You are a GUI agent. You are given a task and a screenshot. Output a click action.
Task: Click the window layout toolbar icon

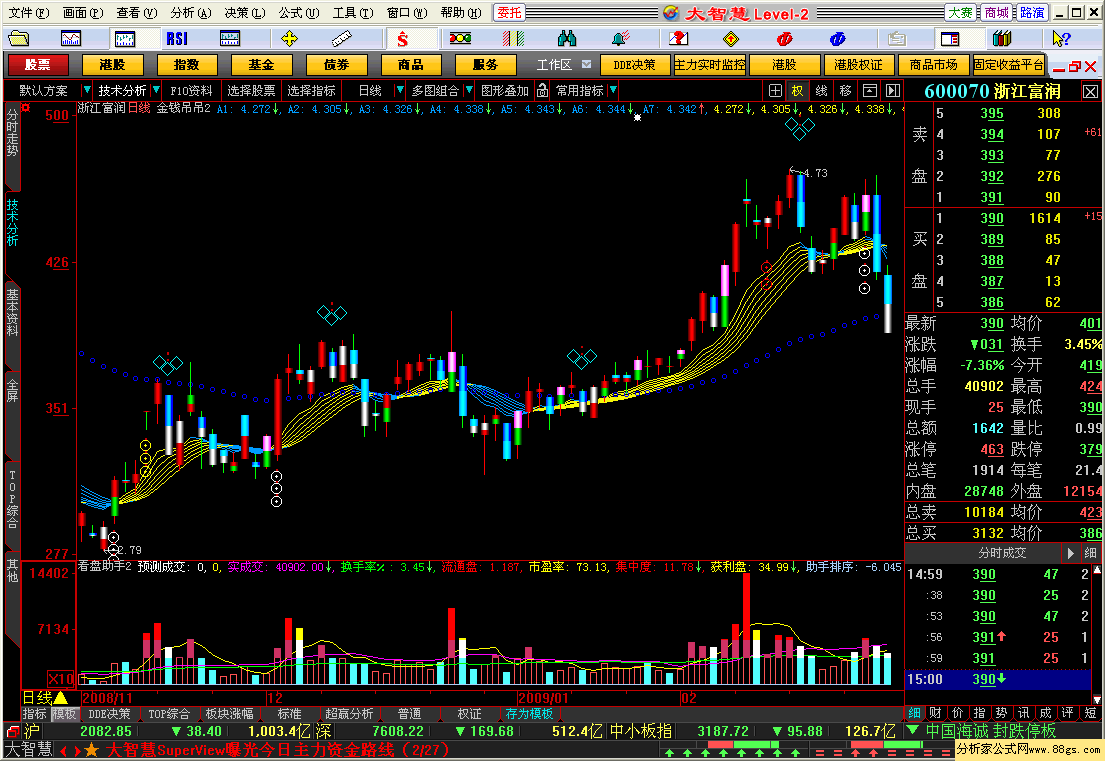click(950, 38)
